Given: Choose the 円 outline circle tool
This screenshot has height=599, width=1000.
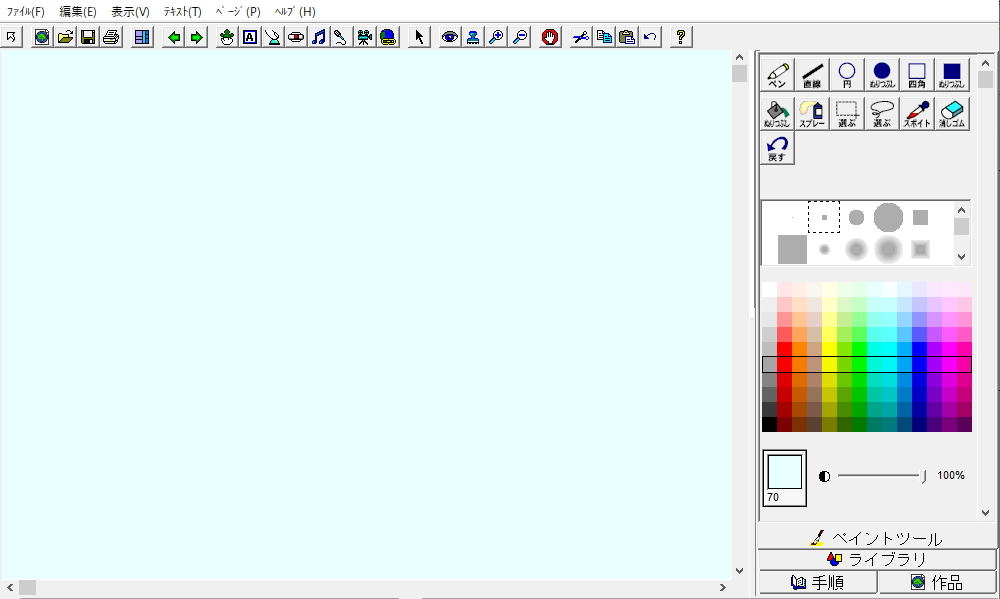Looking at the screenshot, I should tap(847, 75).
